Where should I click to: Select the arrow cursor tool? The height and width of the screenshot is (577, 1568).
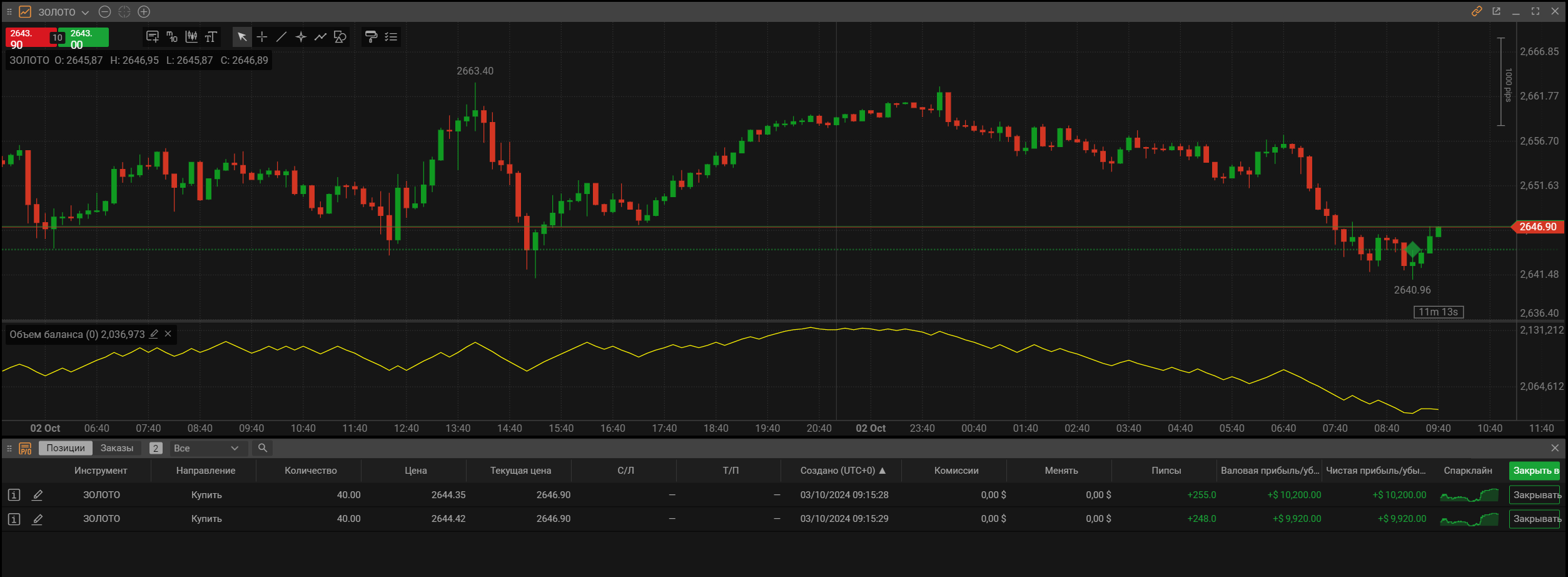pyautogui.click(x=242, y=37)
